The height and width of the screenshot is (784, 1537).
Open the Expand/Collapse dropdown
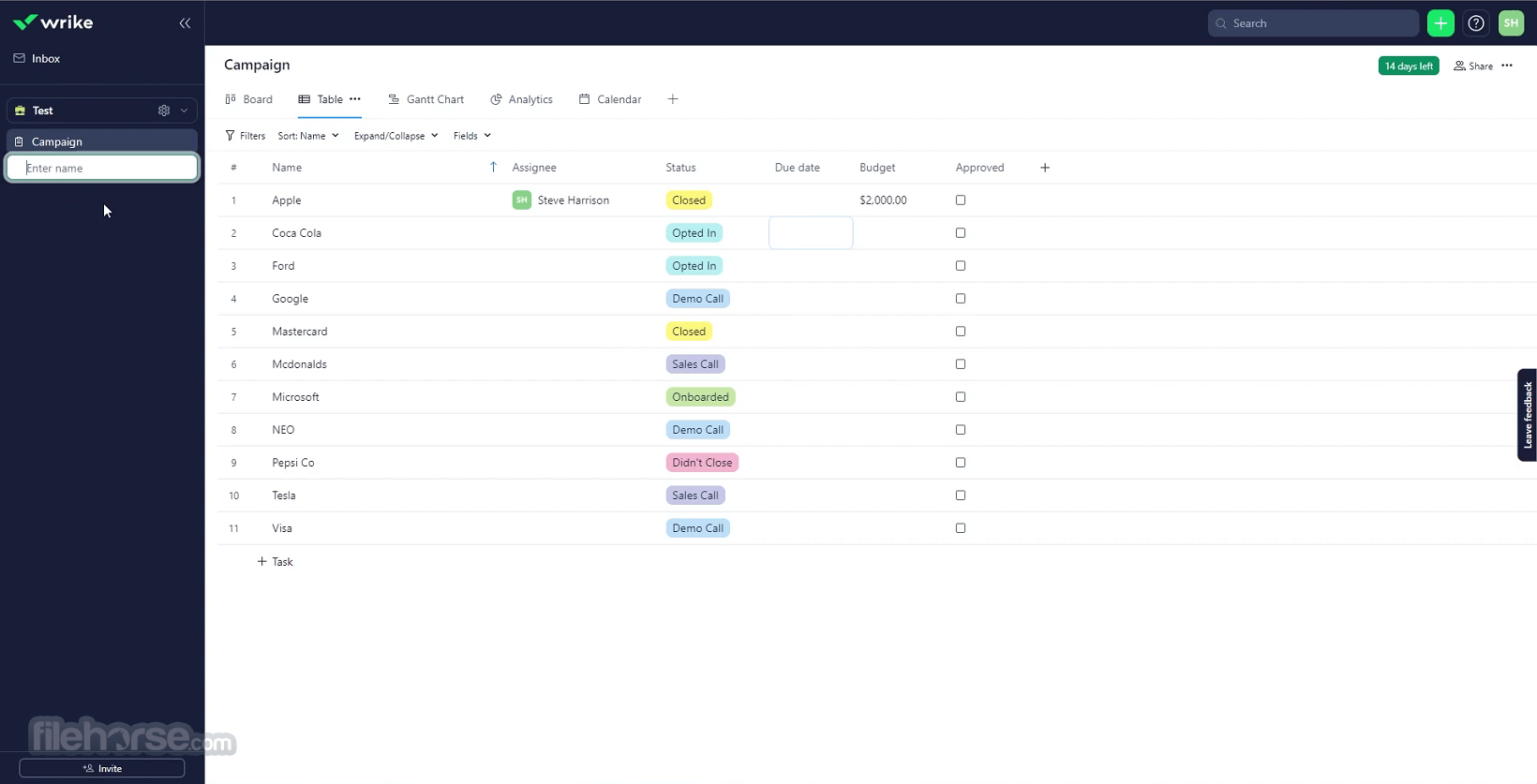click(x=396, y=136)
